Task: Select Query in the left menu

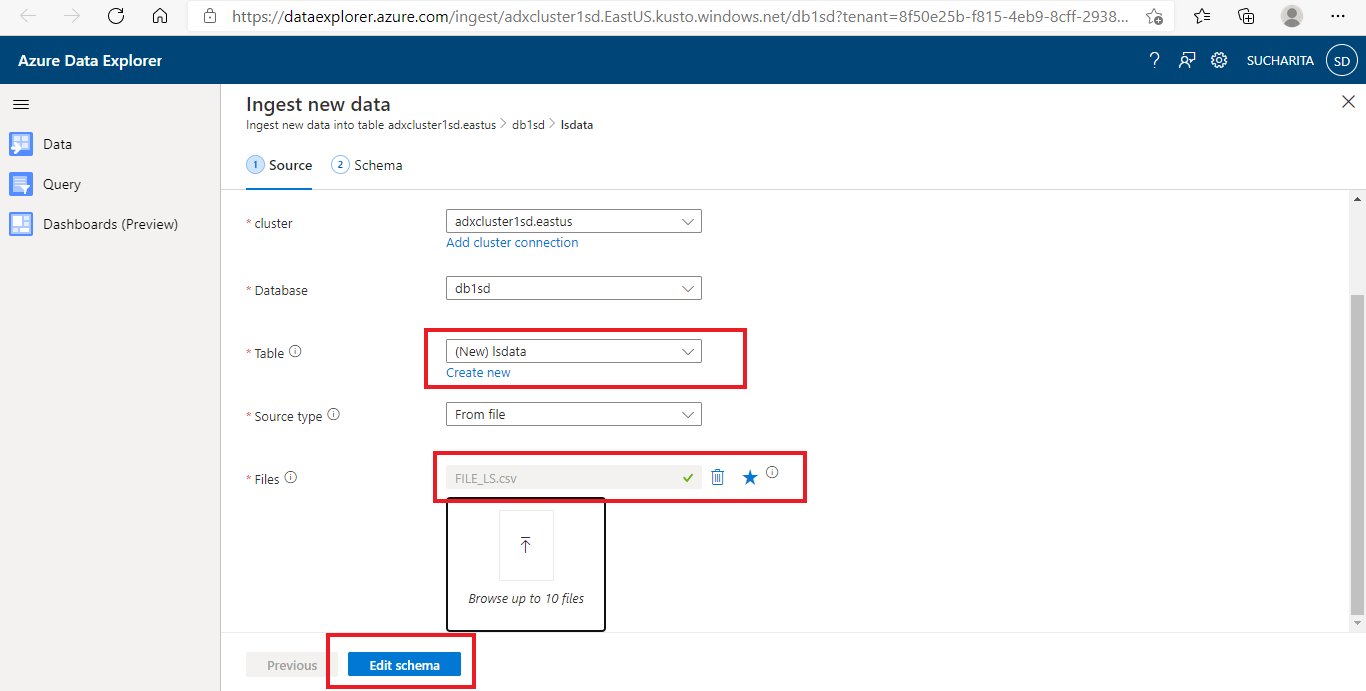Action: pyautogui.click(x=62, y=184)
